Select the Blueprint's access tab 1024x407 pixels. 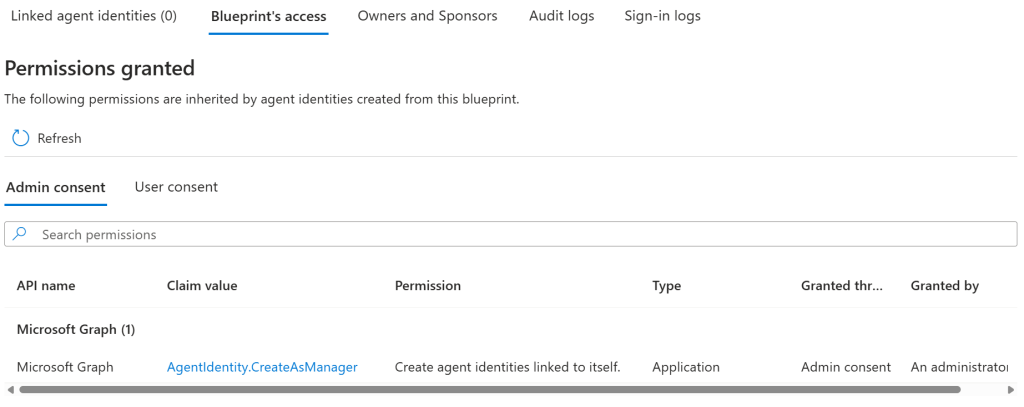pyautogui.click(x=268, y=16)
